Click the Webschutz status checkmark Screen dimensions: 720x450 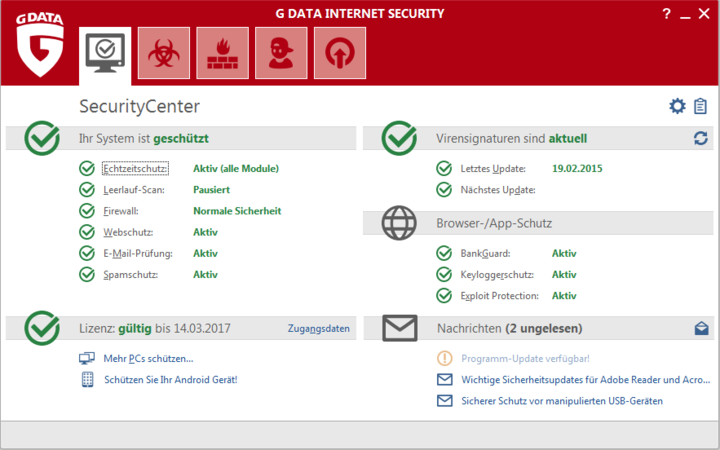(x=86, y=232)
